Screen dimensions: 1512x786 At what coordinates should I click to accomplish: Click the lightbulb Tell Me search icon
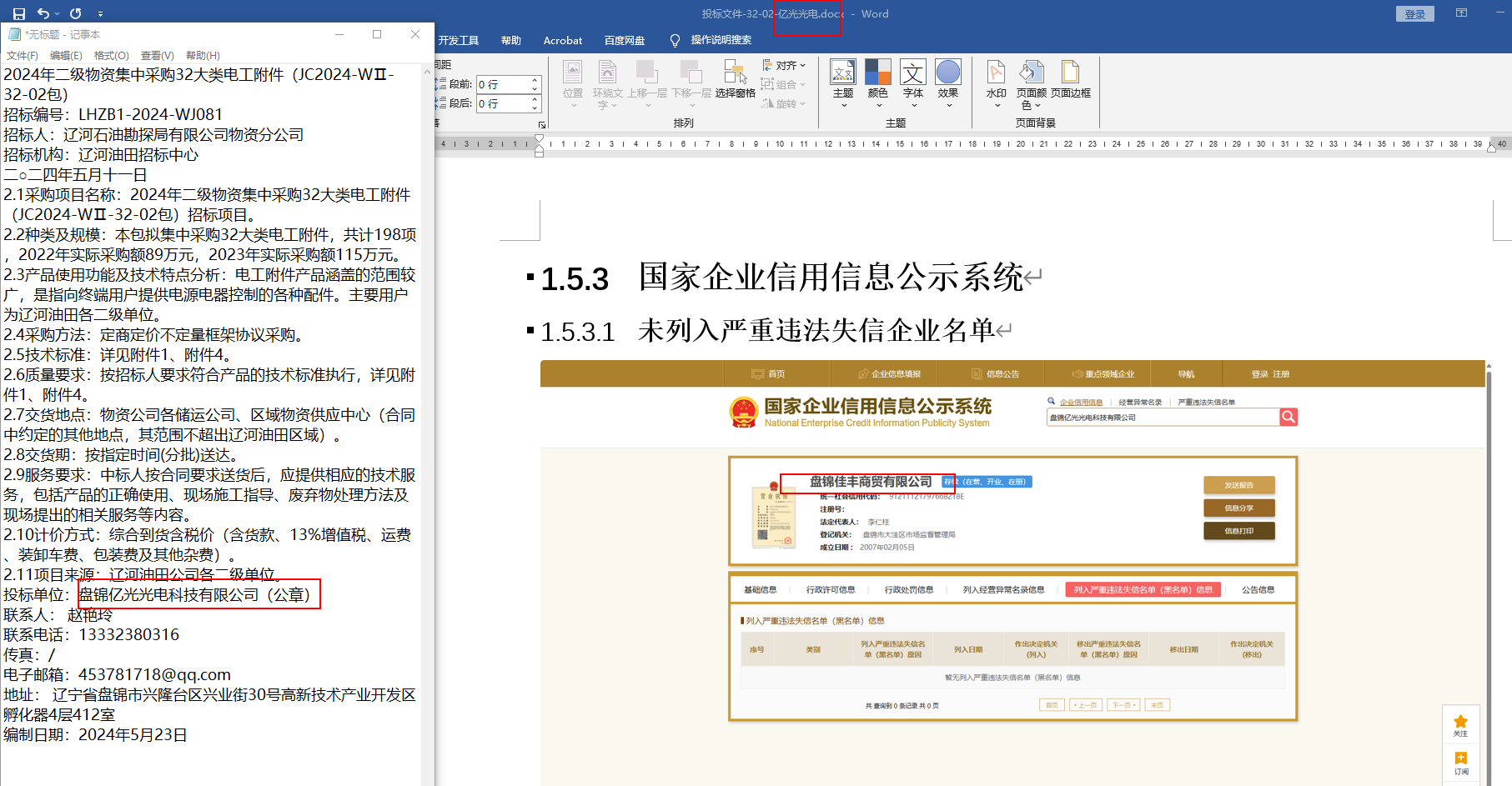tap(675, 40)
